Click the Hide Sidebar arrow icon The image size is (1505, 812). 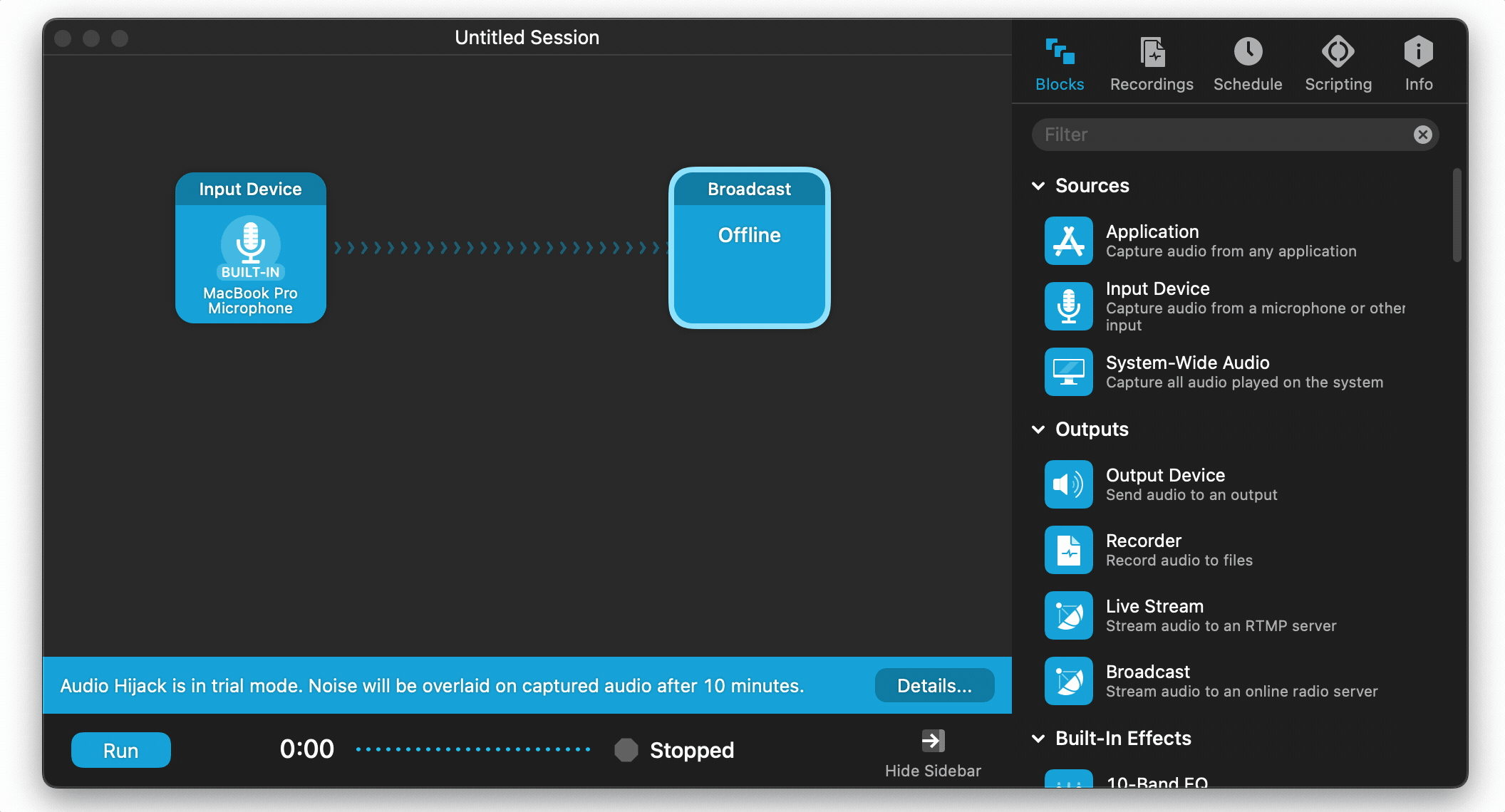point(933,741)
